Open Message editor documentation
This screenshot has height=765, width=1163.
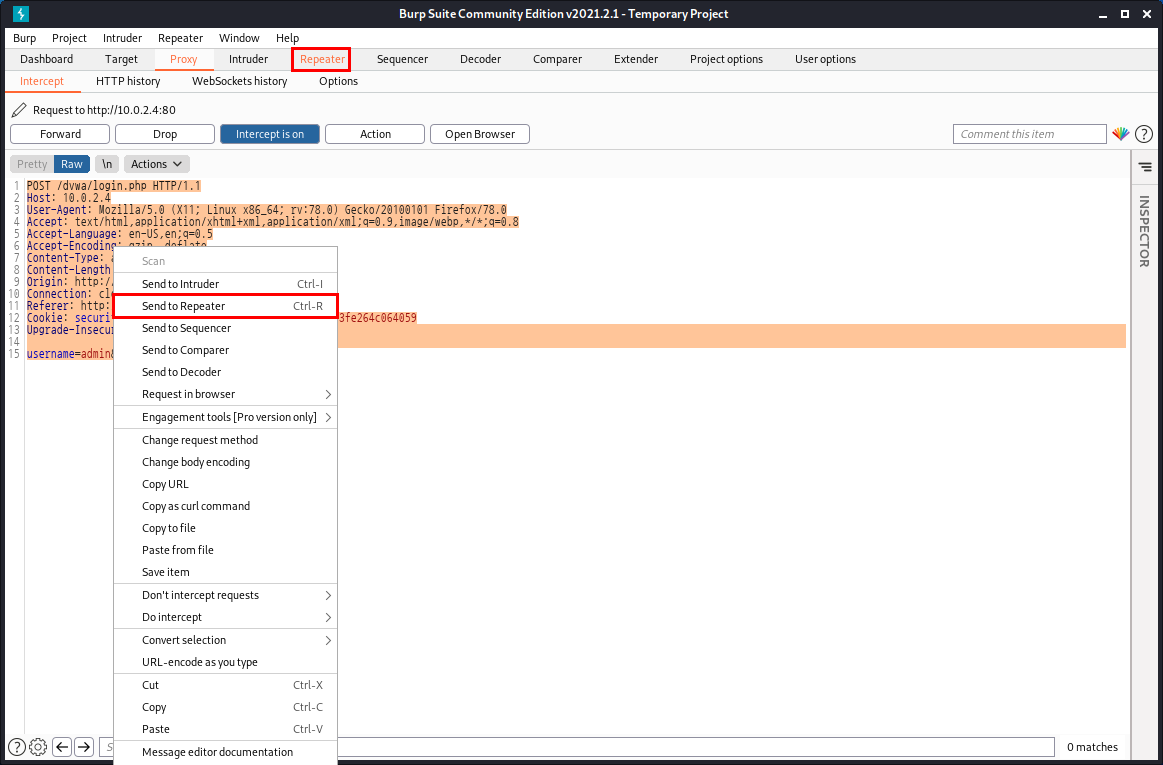[x=225, y=752]
